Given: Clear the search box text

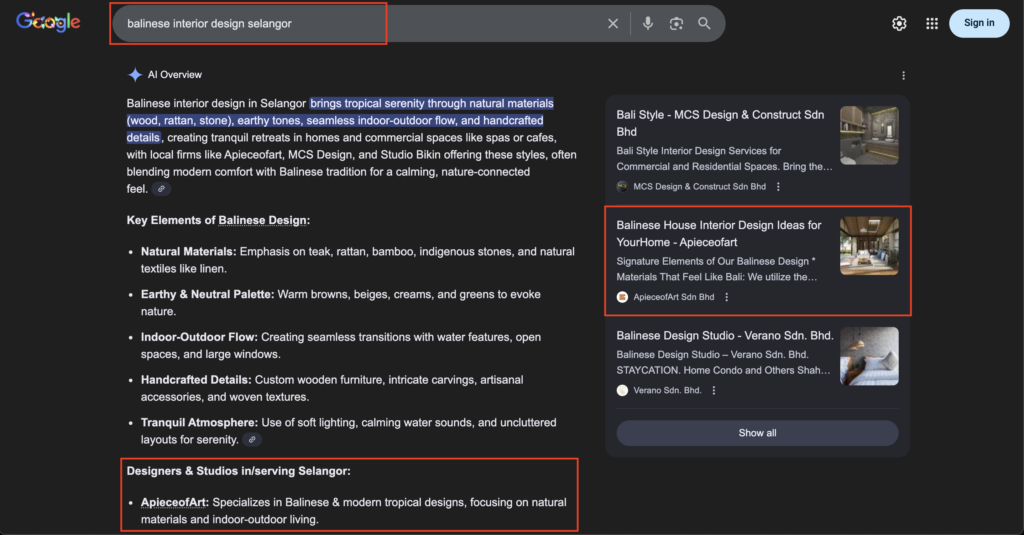Looking at the screenshot, I should click(613, 24).
